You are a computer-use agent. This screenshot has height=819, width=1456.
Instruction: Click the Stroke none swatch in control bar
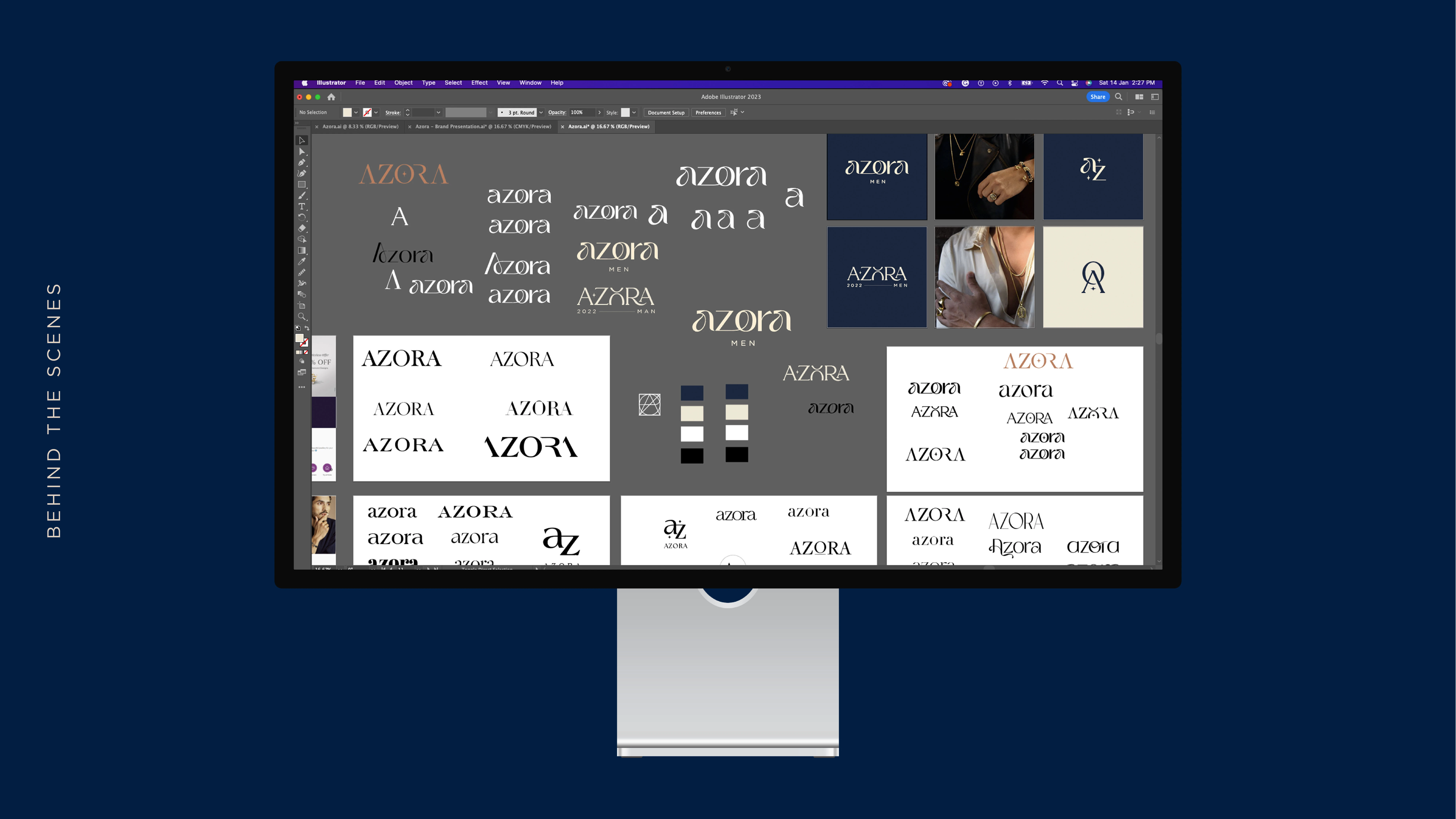tap(367, 112)
